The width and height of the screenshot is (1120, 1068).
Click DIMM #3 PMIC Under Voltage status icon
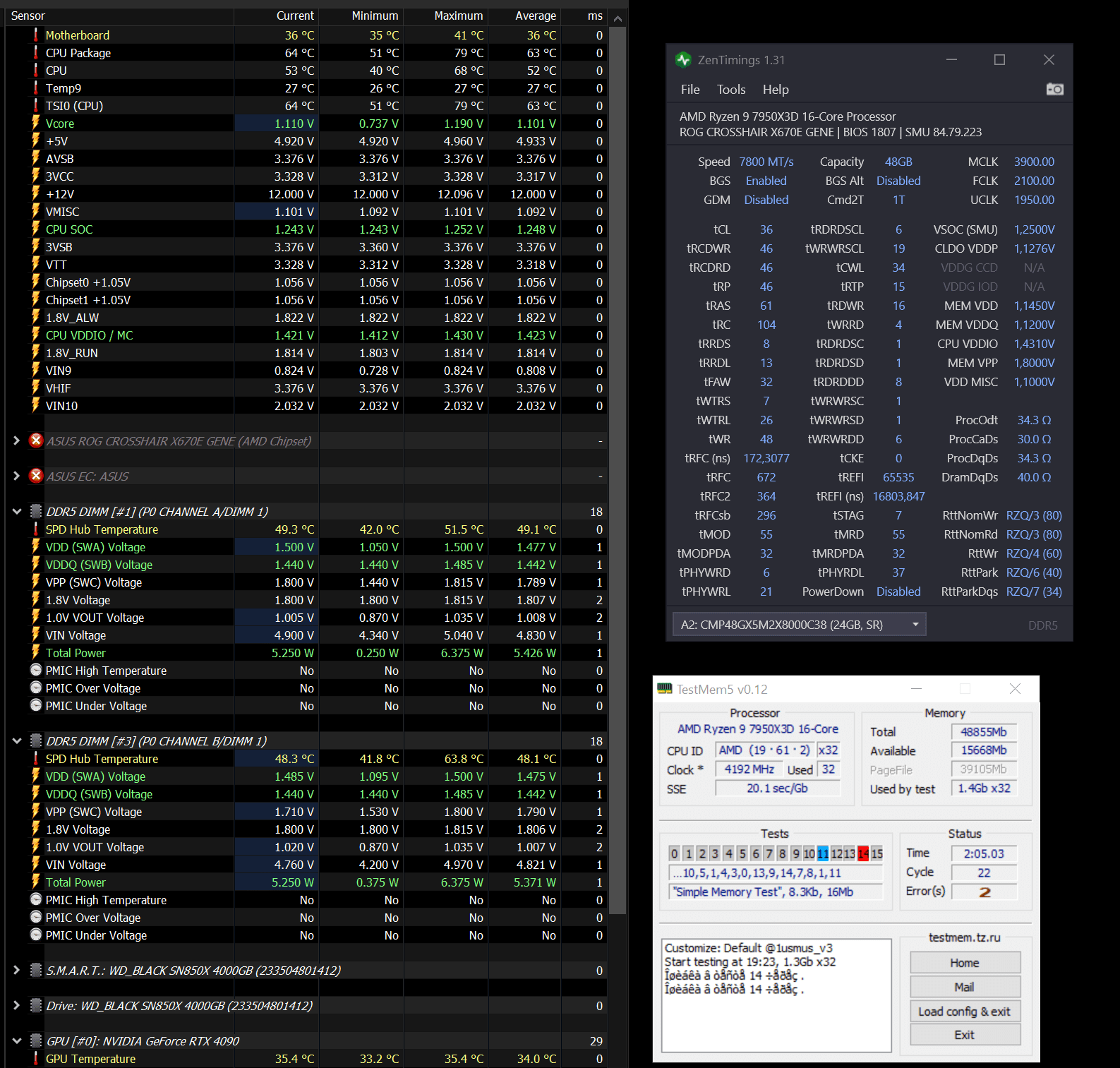click(x=36, y=935)
